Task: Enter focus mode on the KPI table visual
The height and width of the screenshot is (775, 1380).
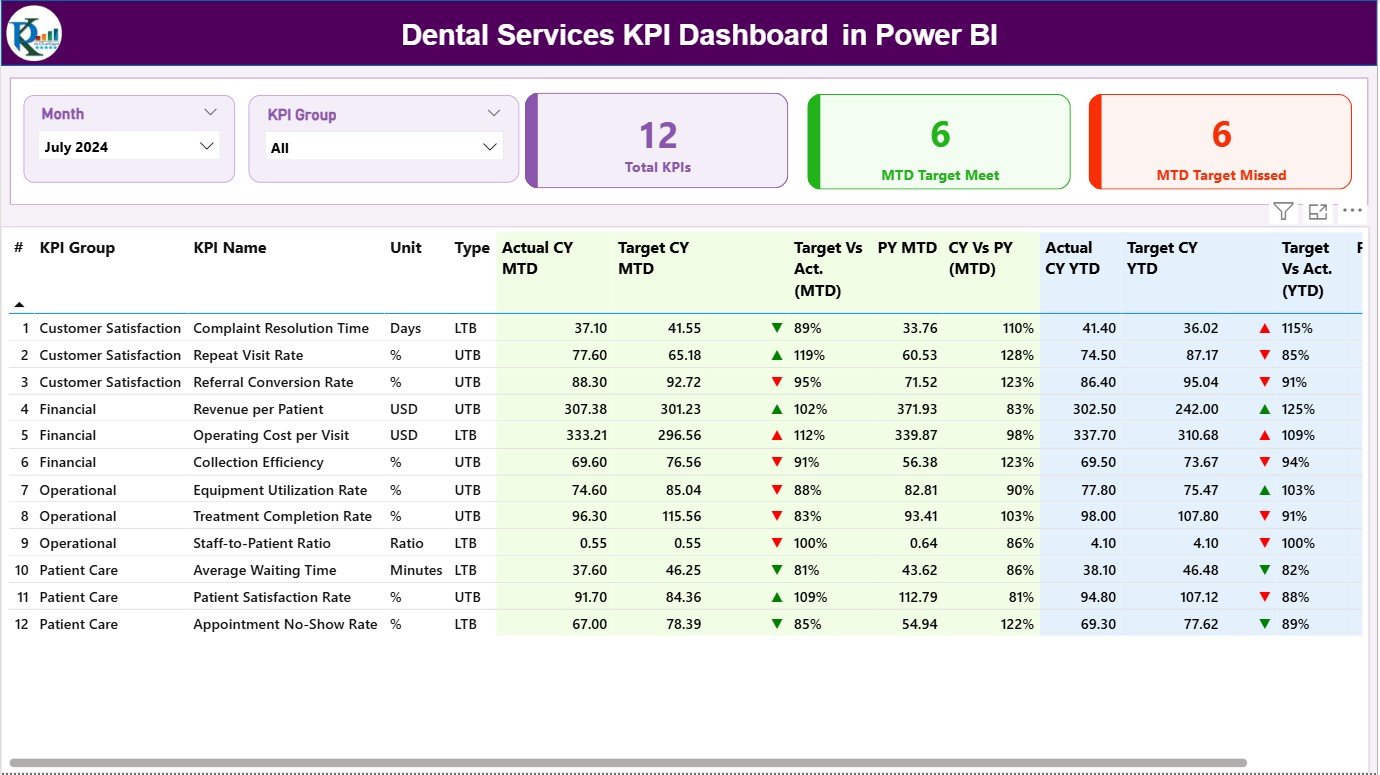Action: click(1317, 212)
